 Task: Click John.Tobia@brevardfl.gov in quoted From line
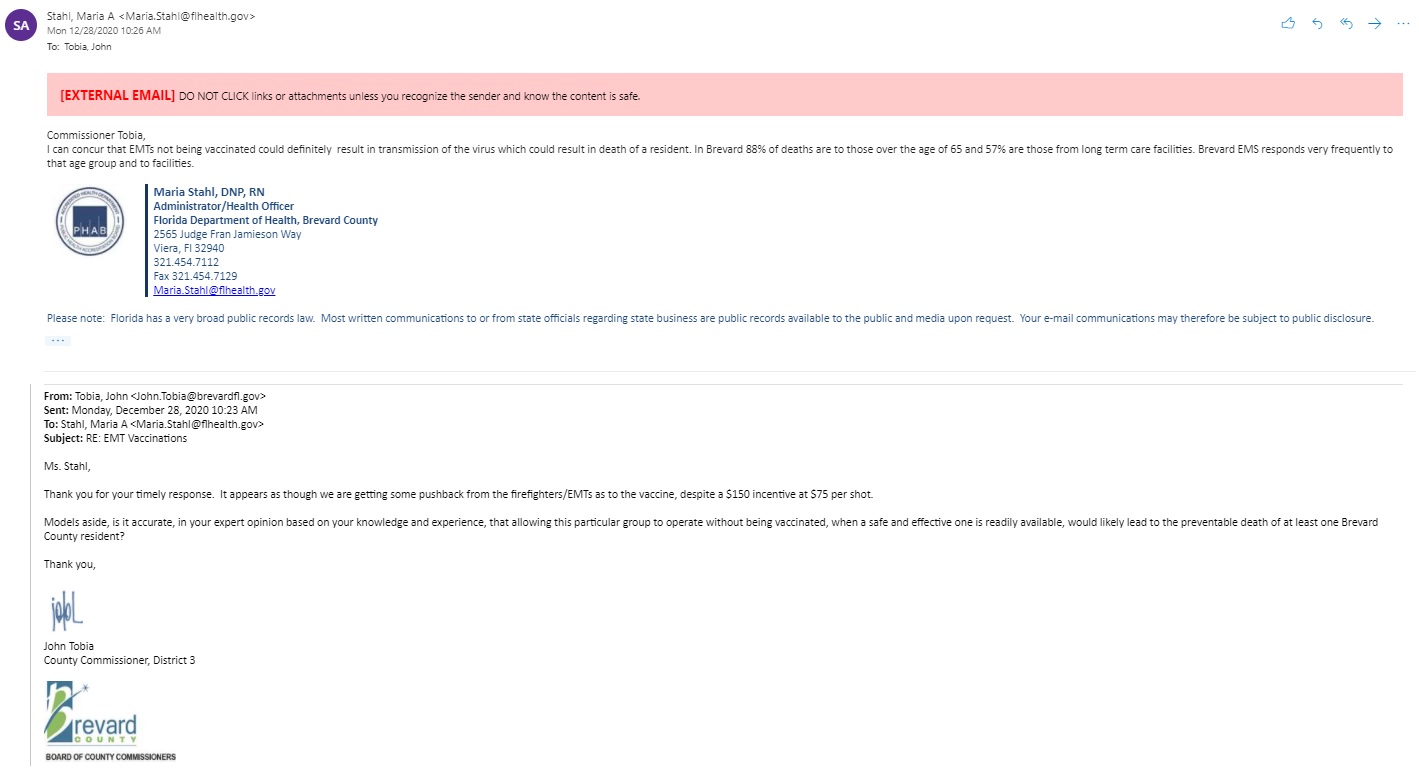pyautogui.click(x=198, y=396)
